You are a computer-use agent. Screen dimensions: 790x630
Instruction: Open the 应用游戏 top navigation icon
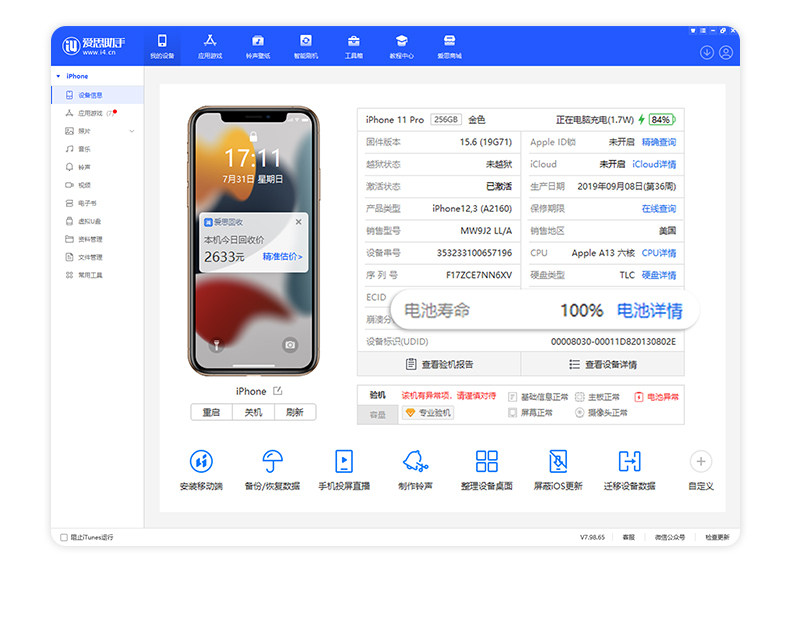210,46
